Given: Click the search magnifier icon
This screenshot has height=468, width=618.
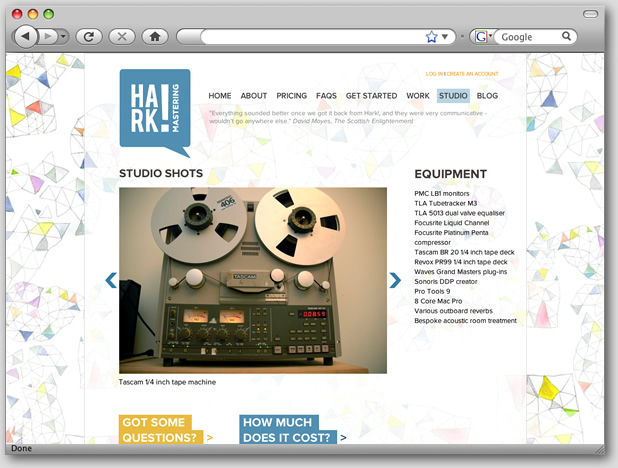Looking at the screenshot, I should [567, 36].
